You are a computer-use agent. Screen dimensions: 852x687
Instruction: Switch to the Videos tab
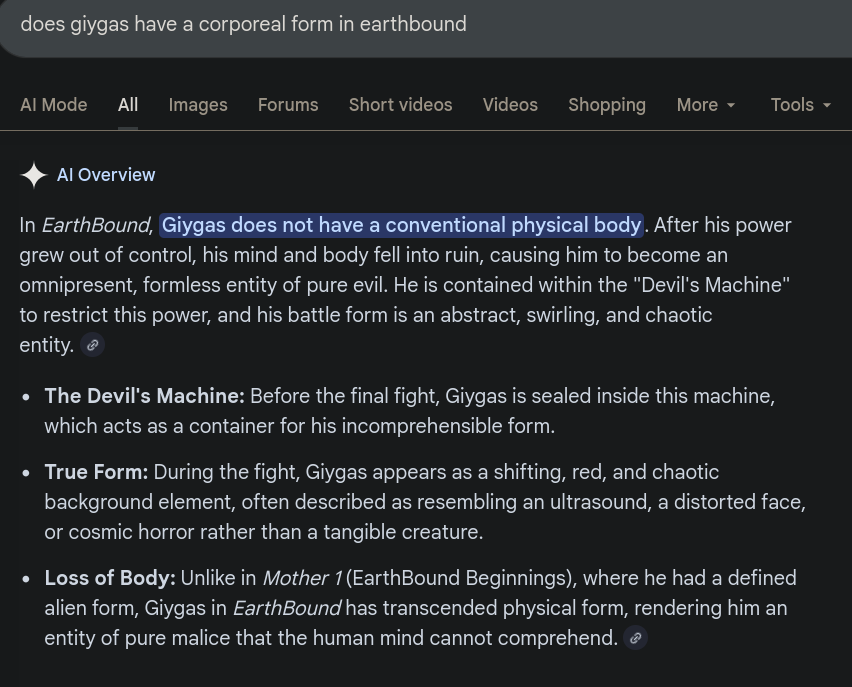coord(510,105)
